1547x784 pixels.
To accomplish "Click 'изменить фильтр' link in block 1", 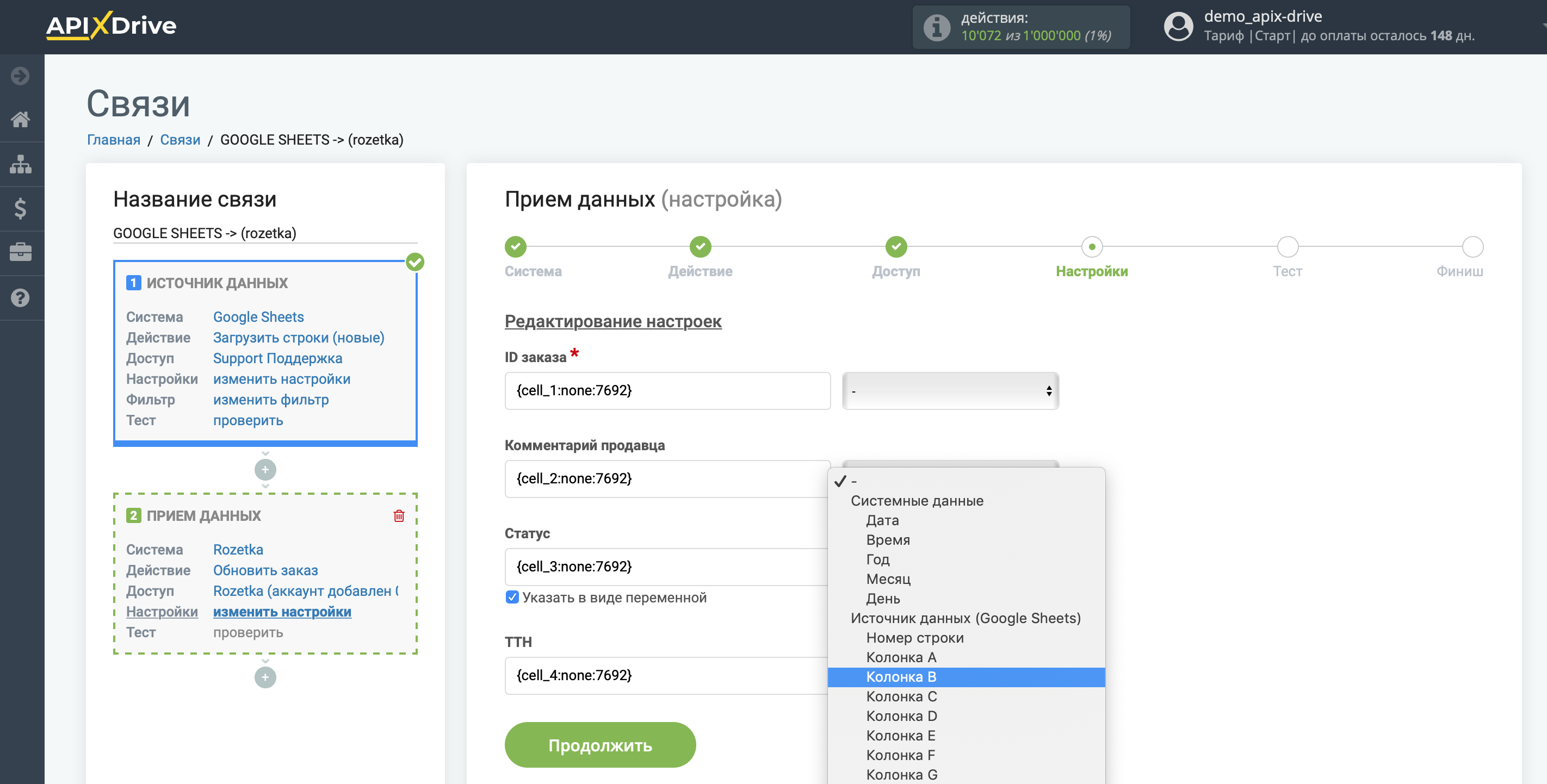I will tap(271, 399).
